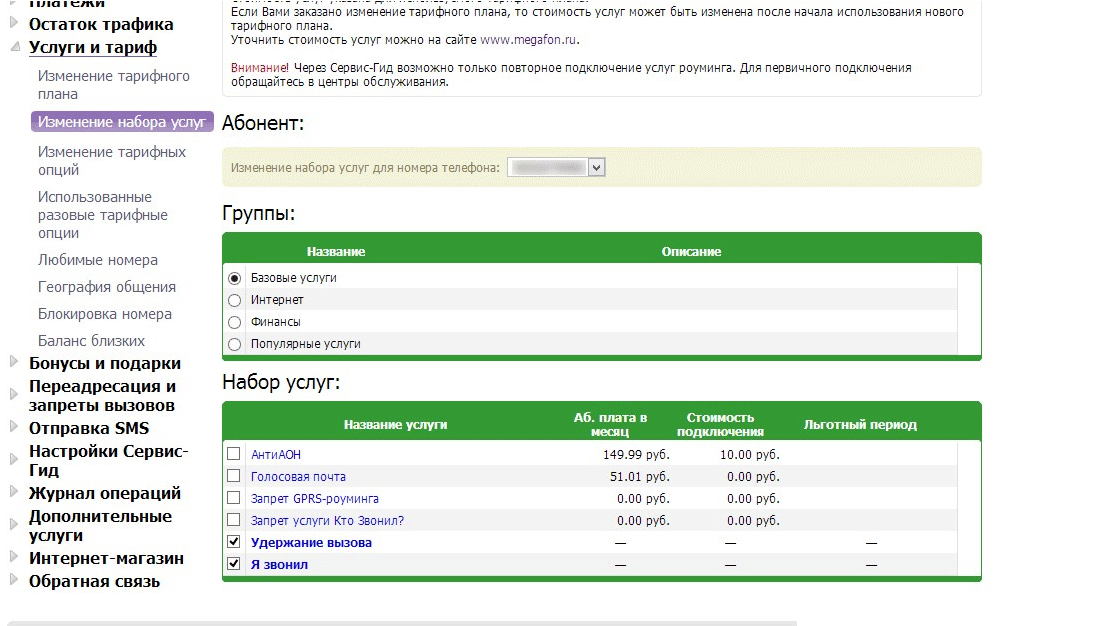Screen dimensions: 1097x626
Task: Open the phone number dropdown
Action: click(556, 167)
